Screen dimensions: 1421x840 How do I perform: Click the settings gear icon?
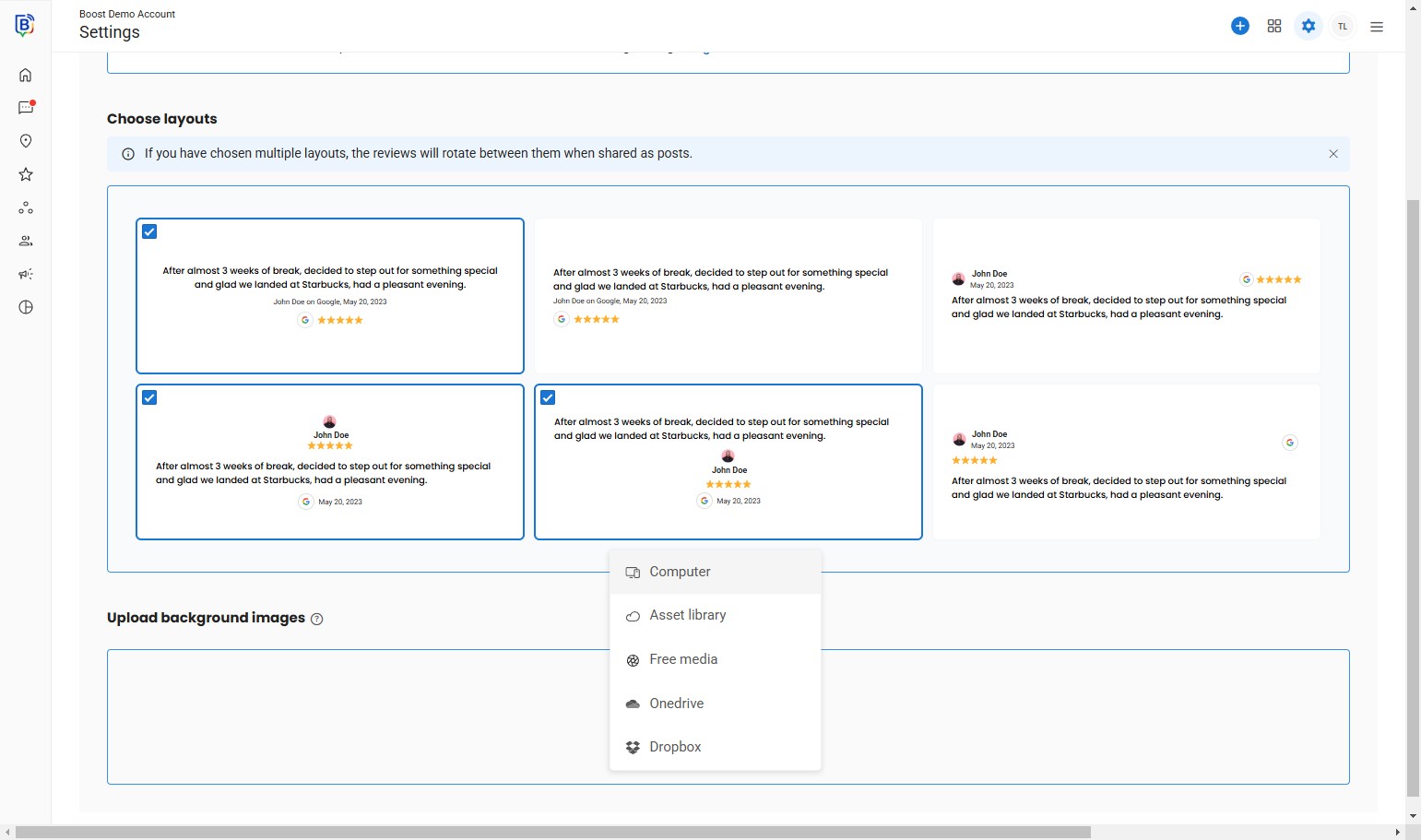pos(1309,27)
